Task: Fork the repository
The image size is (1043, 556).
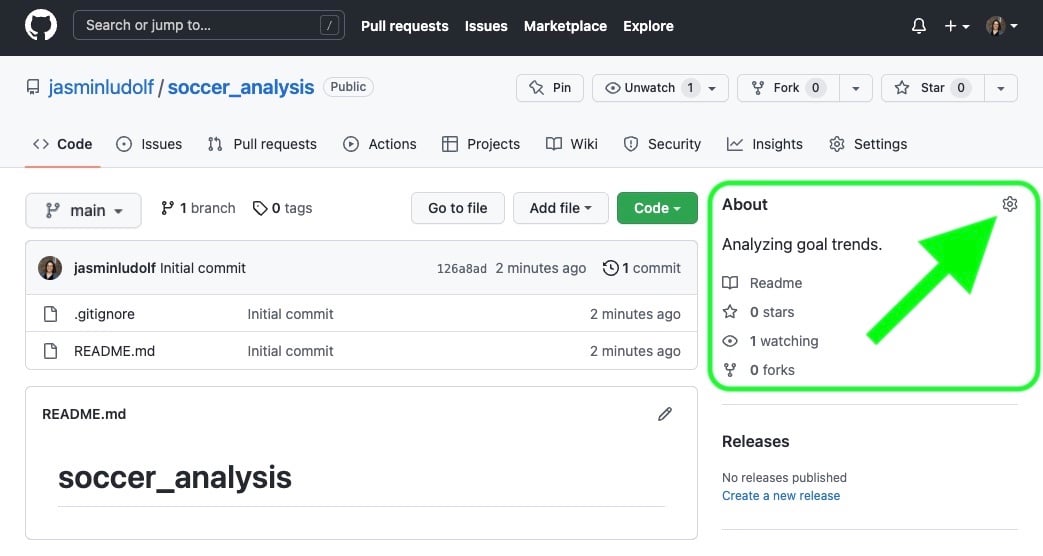Action: click(788, 88)
